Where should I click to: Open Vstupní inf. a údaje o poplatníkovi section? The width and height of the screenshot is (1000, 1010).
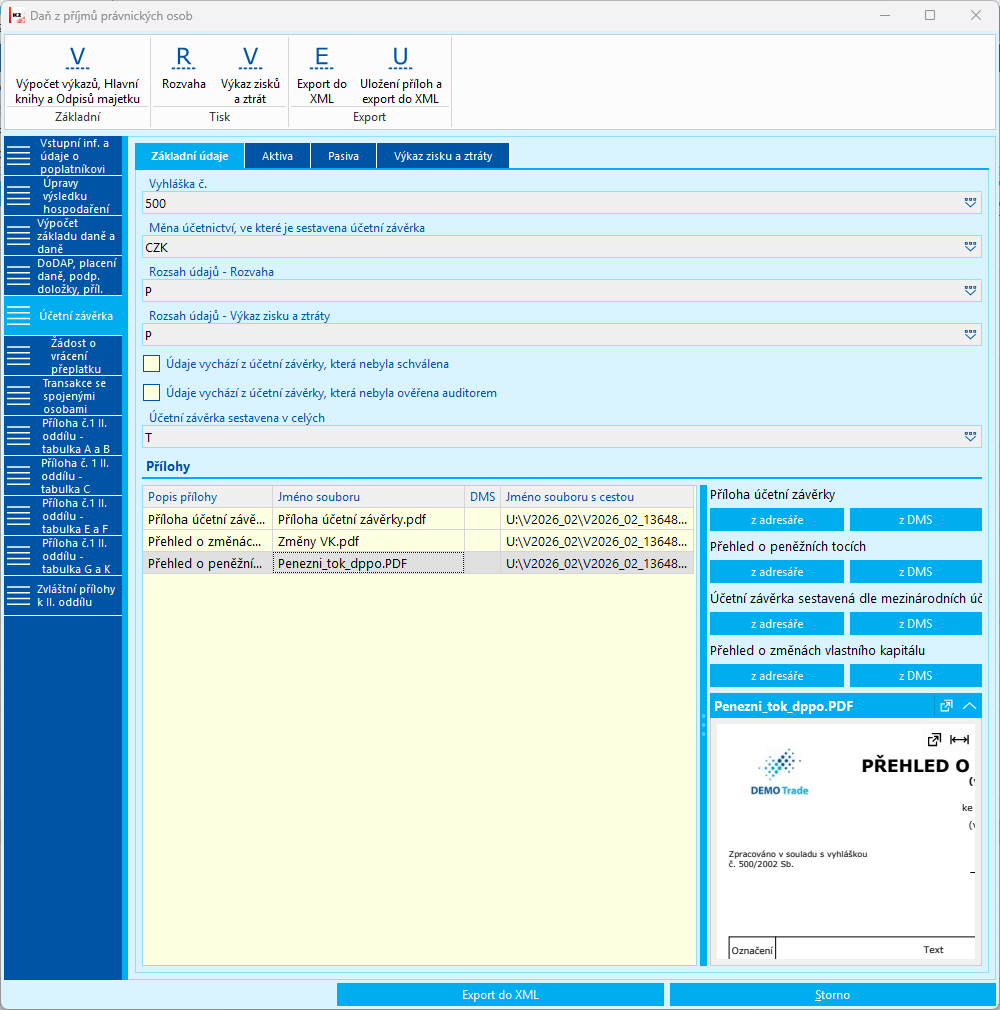(63, 156)
